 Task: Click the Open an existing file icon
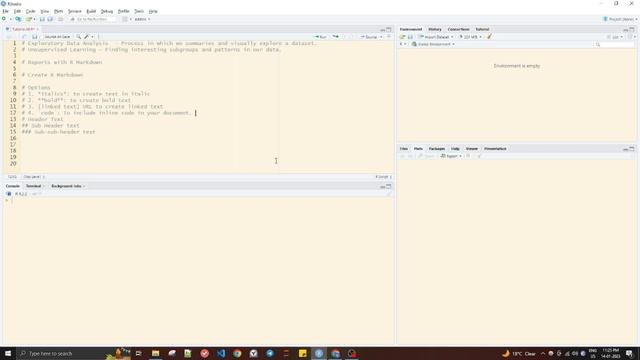(x=29, y=19)
